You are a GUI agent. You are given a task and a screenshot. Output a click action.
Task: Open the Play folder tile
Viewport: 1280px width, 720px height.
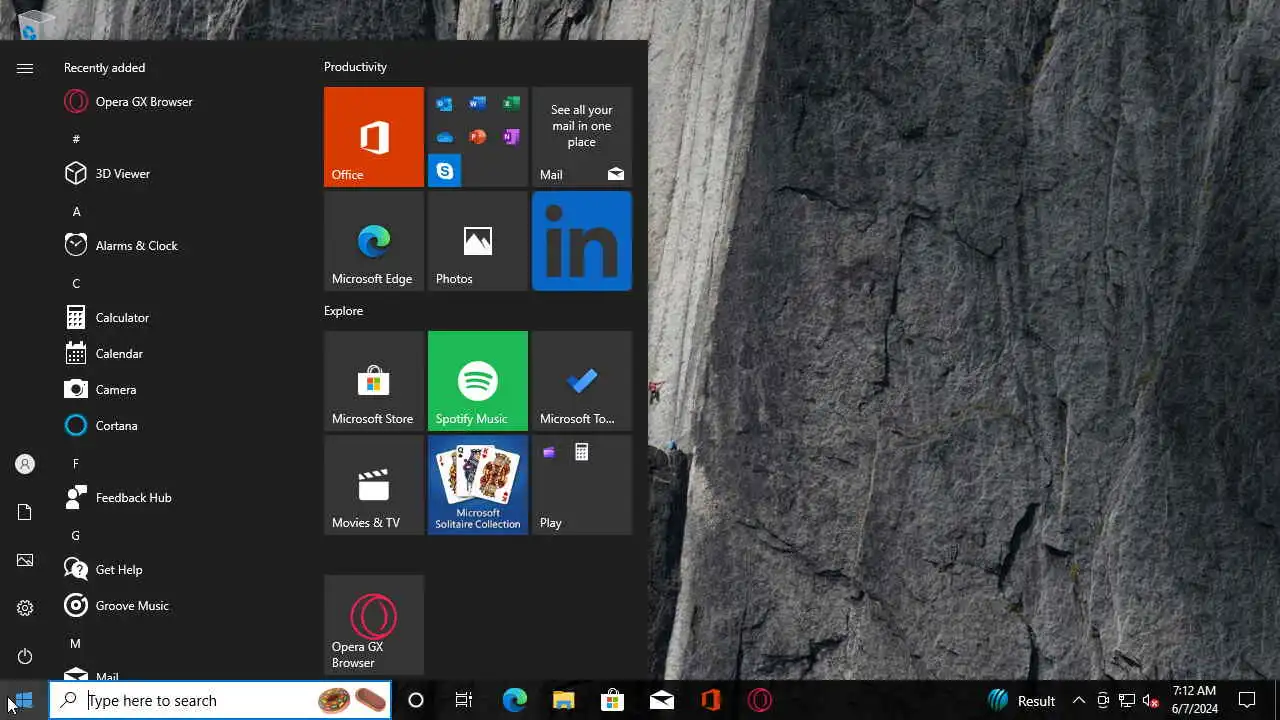point(582,485)
